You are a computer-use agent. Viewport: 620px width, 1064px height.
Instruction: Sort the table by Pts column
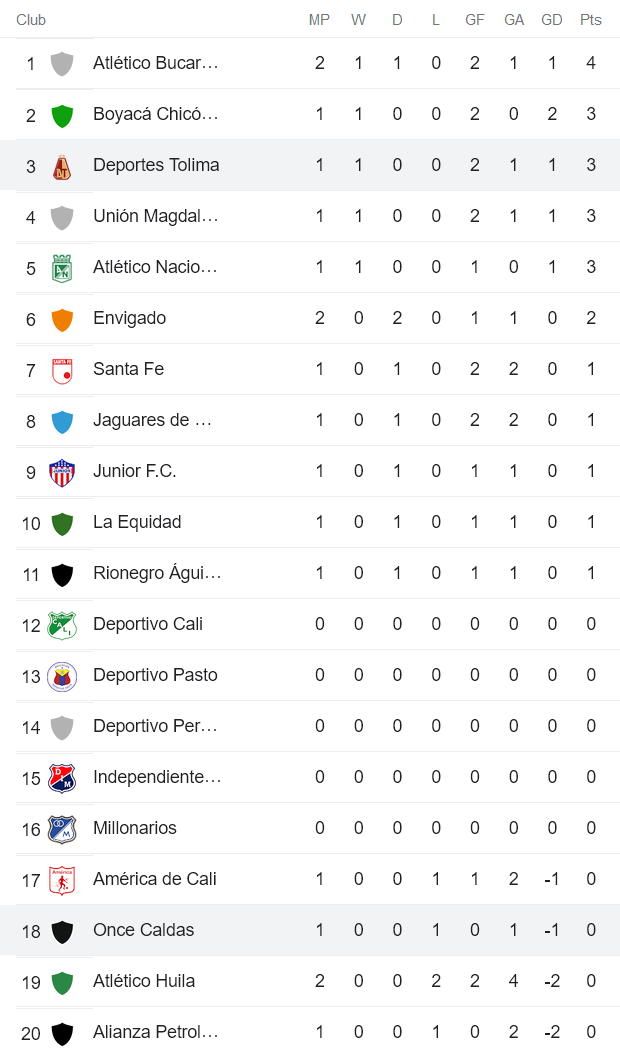point(590,18)
